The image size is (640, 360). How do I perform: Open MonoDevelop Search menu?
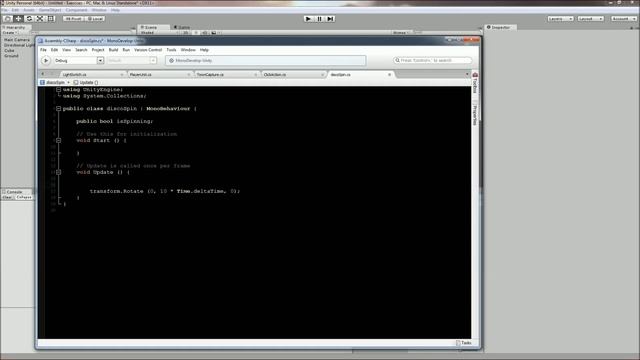[81, 50]
